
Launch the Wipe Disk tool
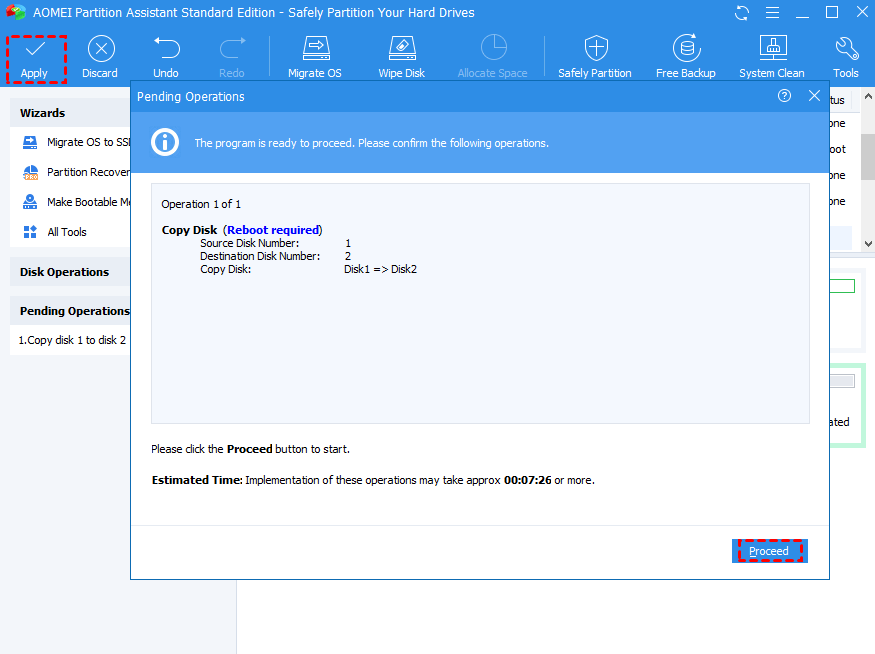coord(401,49)
